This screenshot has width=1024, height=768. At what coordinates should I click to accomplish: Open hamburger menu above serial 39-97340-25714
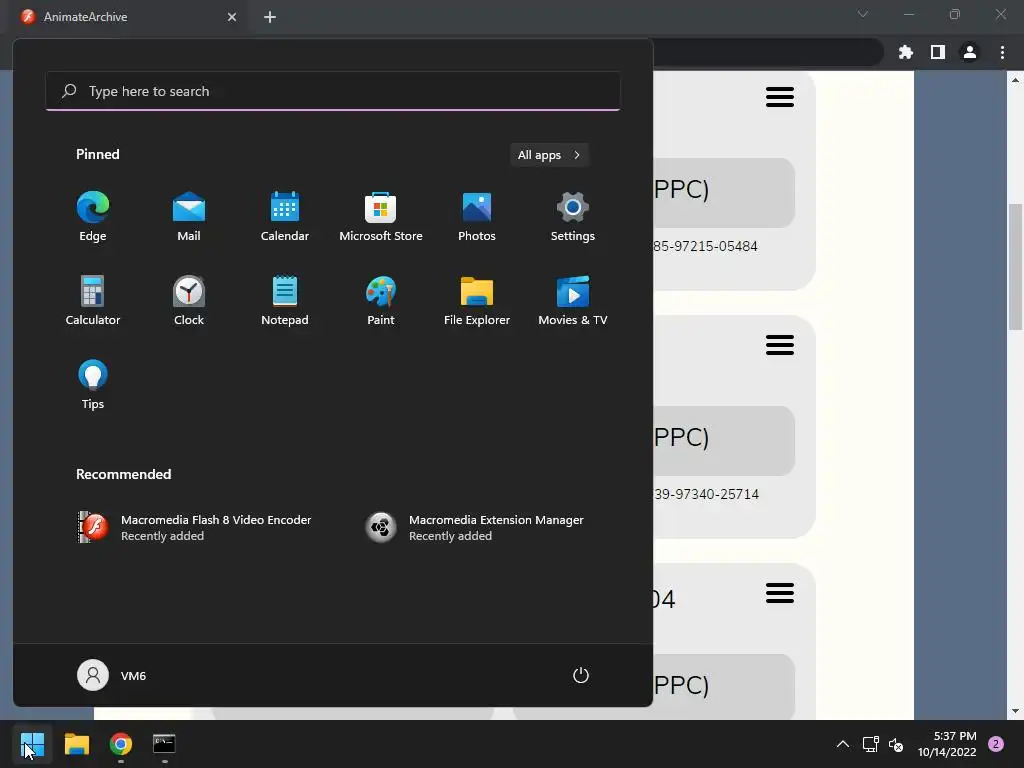(x=780, y=345)
